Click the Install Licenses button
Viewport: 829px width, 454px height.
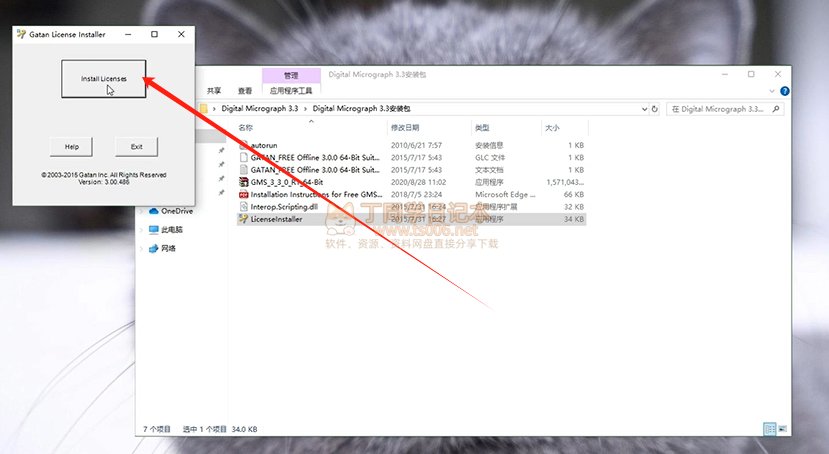[104, 79]
